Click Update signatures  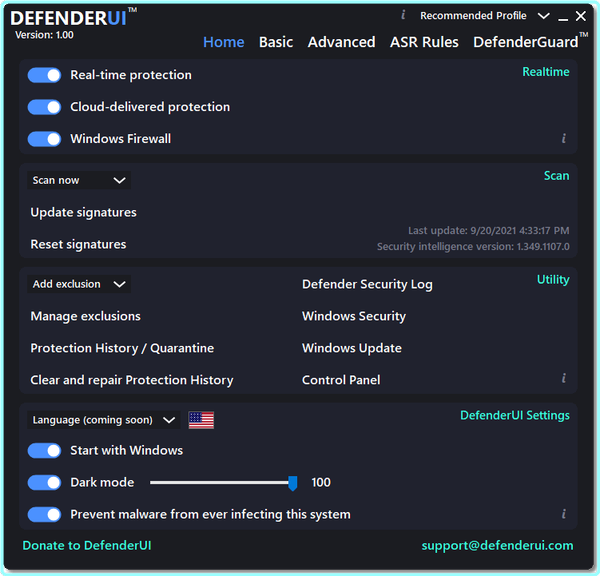click(x=83, y=212)
